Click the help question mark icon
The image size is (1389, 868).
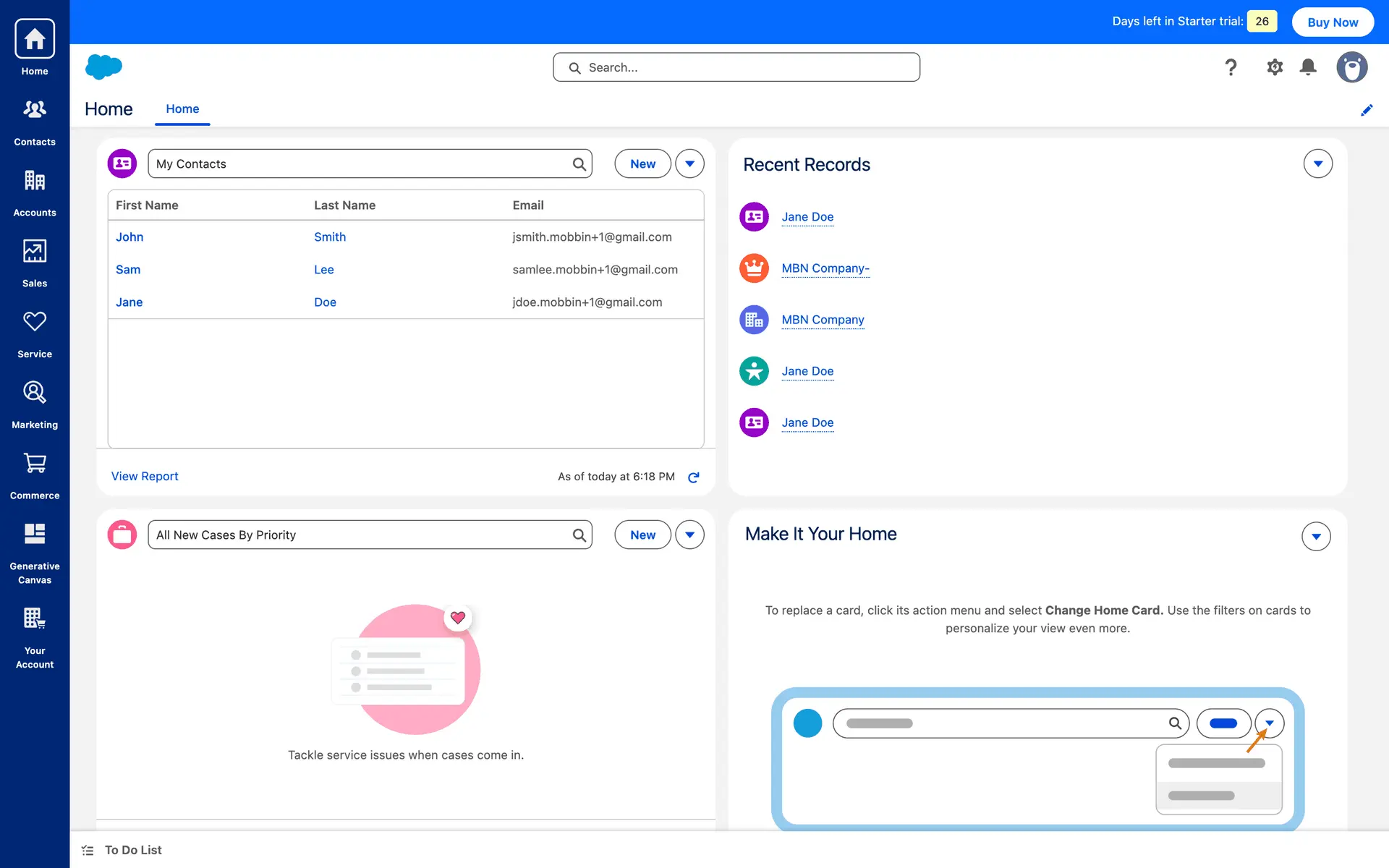1231,67
